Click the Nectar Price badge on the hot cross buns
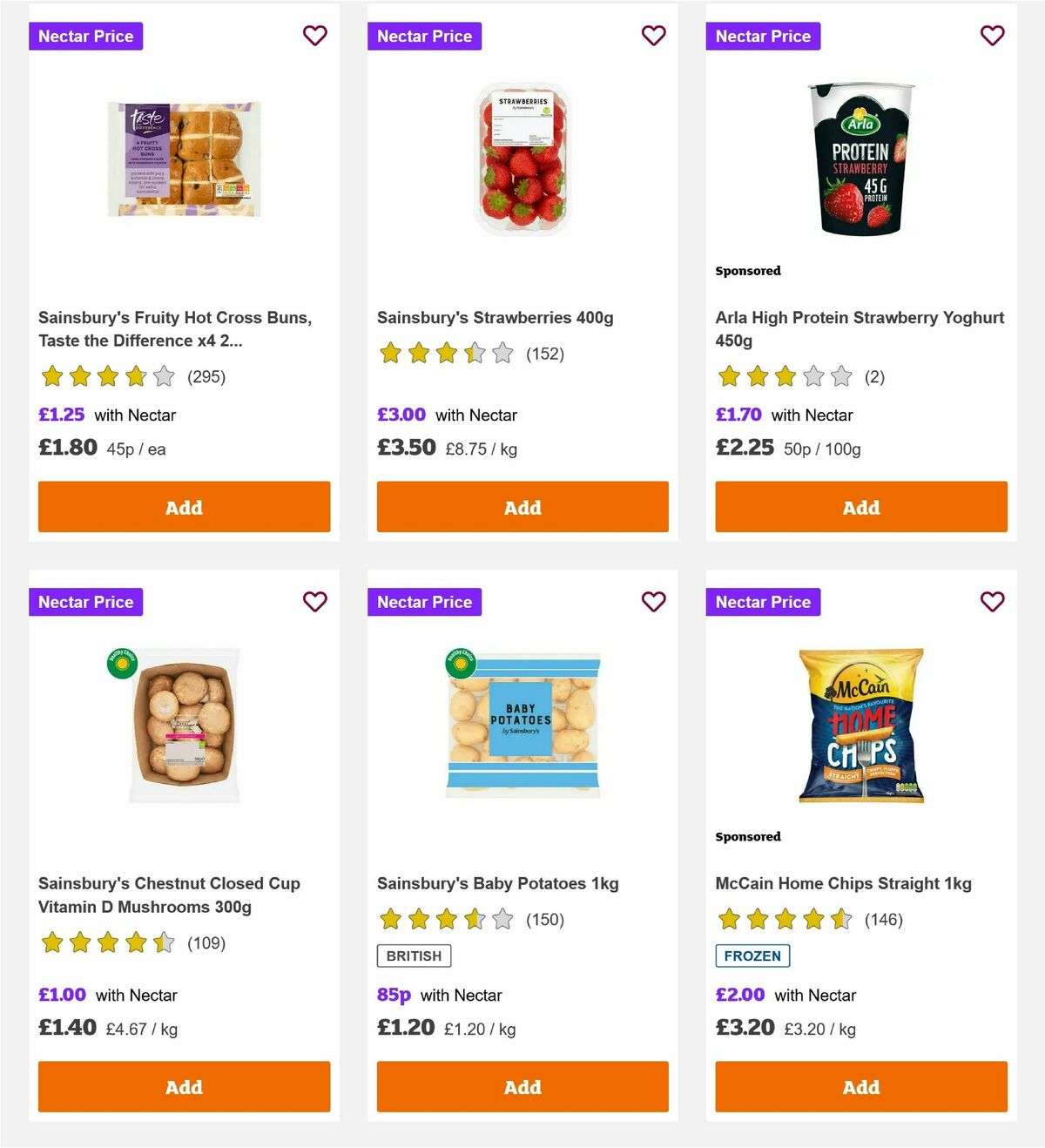The height and width of the screenshot is (1148, 1045). click(85, 36)
